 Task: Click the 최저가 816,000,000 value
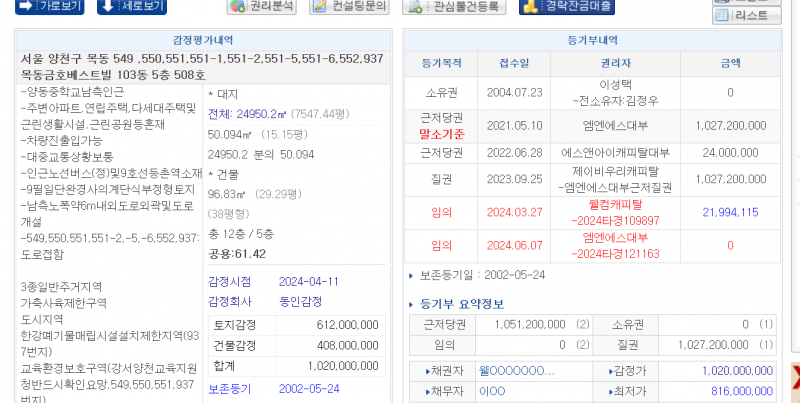(738, 391)
